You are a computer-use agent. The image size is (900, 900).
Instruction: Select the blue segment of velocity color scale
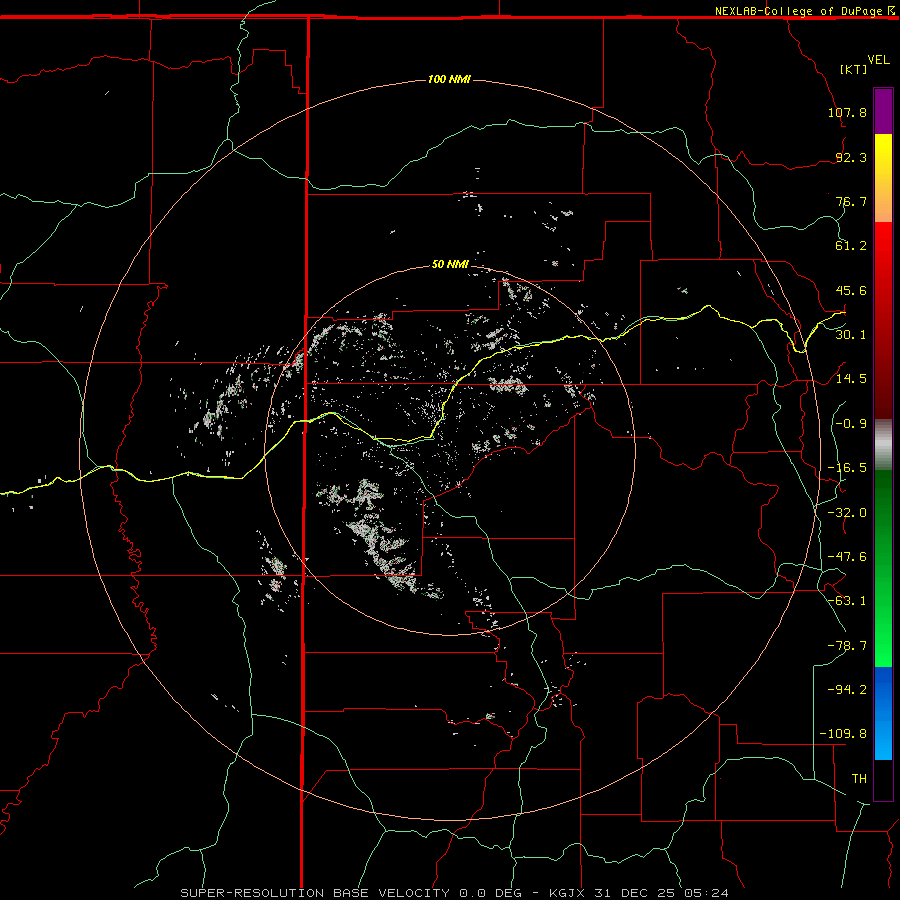pyautogui.click(x=883, y=713)
